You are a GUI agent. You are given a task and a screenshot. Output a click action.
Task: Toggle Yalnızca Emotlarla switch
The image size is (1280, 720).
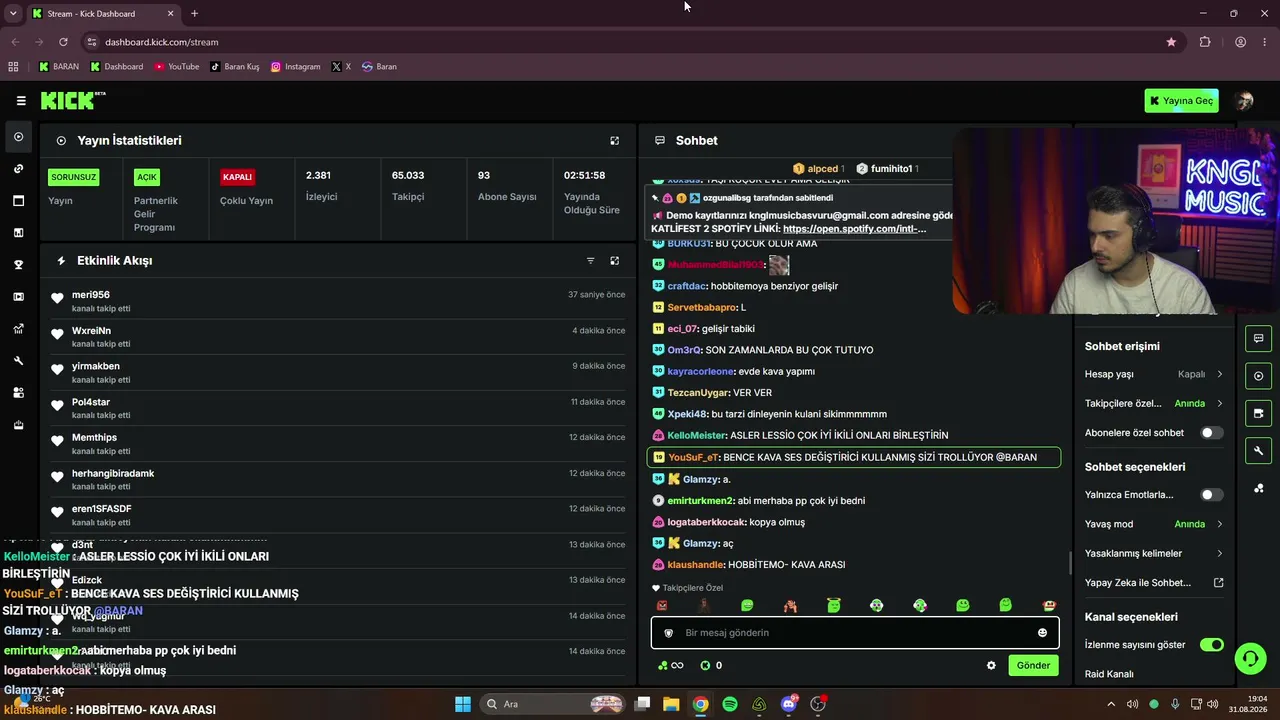pyautogui.click(x=1211, y=495)
